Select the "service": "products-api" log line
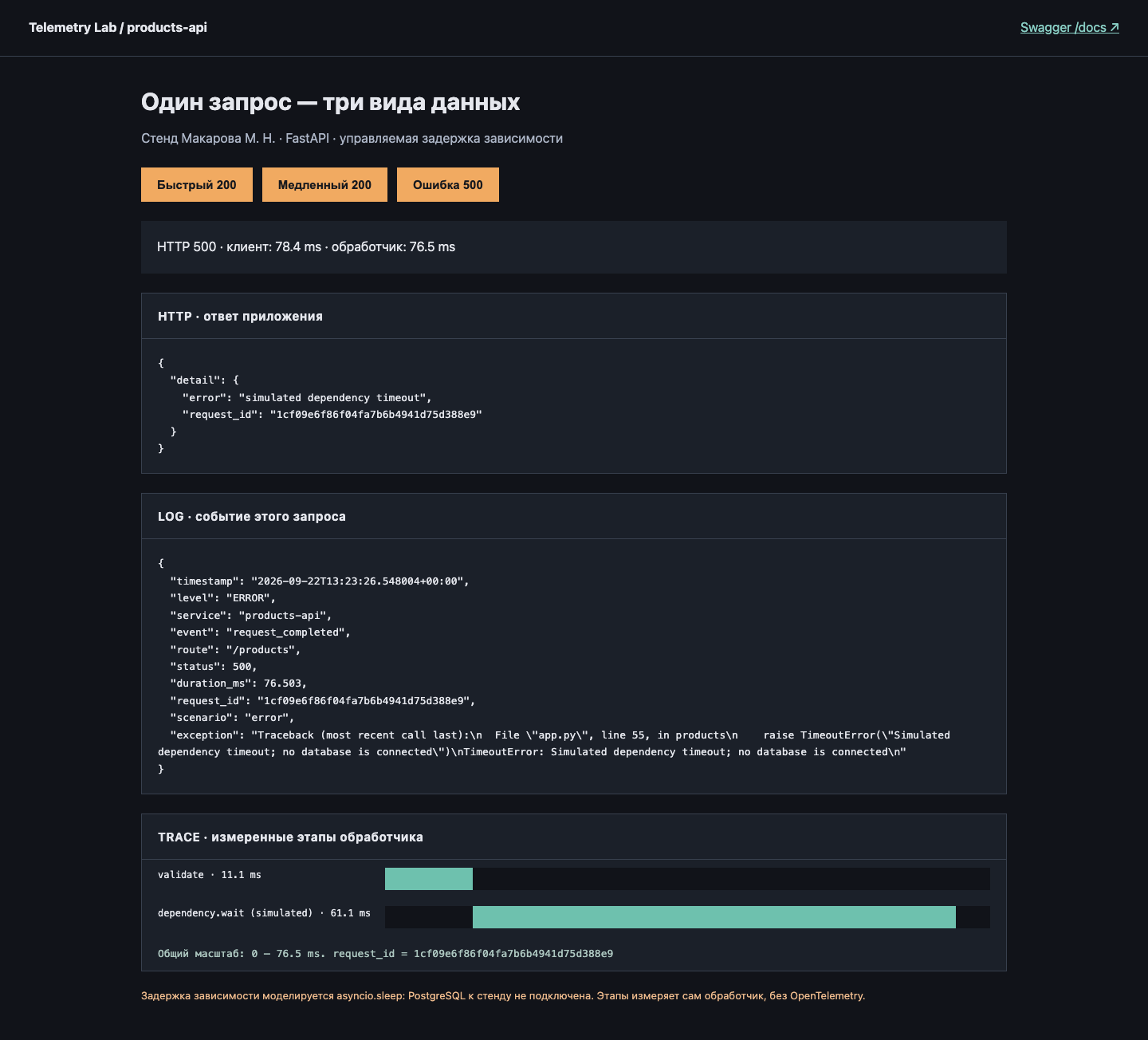This screenshot has height=1040, width=1148. coord(251,615)
